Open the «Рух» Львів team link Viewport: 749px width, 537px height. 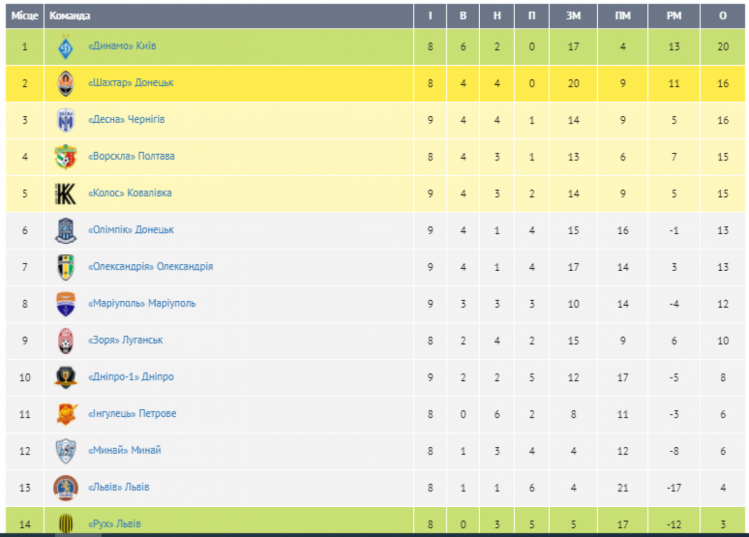click(115, 524)
